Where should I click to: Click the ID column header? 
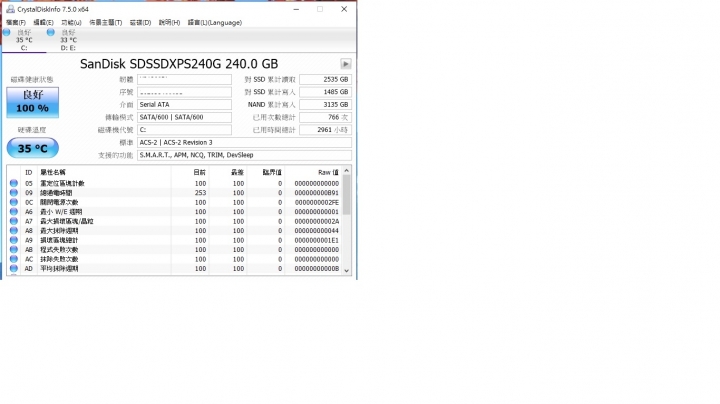click(x=28, y=172)
